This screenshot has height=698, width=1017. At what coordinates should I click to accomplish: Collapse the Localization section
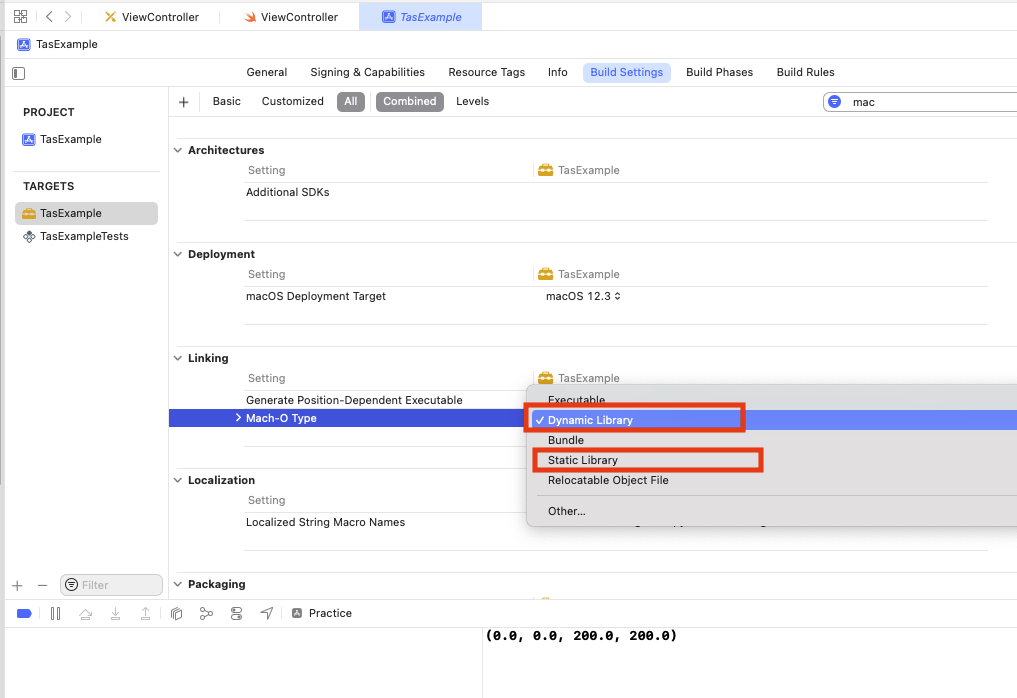[x=178, y=480]
